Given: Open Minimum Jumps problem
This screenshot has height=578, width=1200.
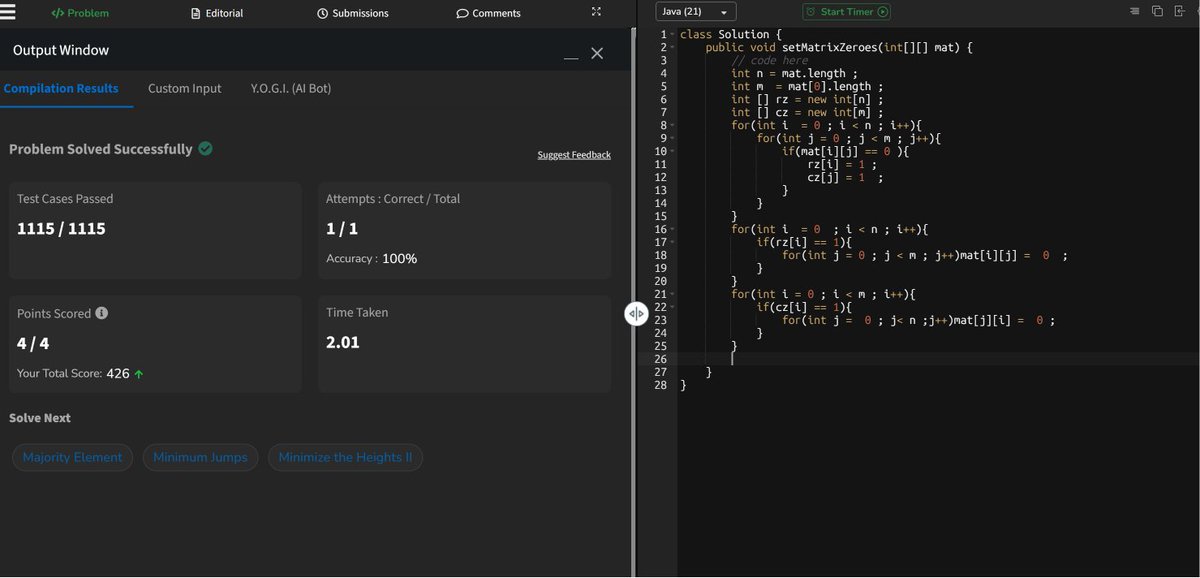Looking at the screenshot, I should [200, 457].
